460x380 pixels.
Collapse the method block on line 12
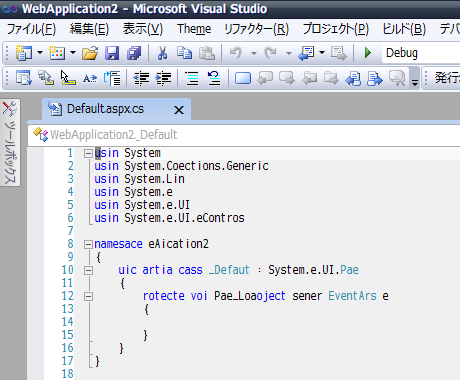coord(88,296)
